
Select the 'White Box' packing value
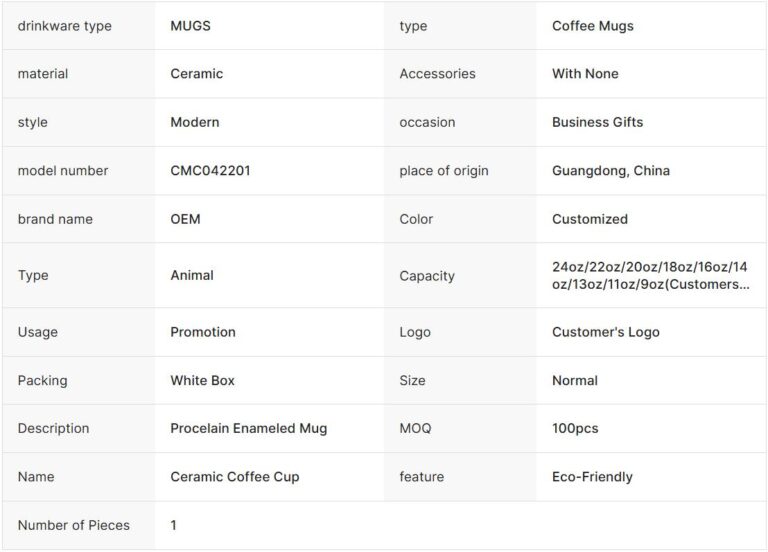click(203, 380)
